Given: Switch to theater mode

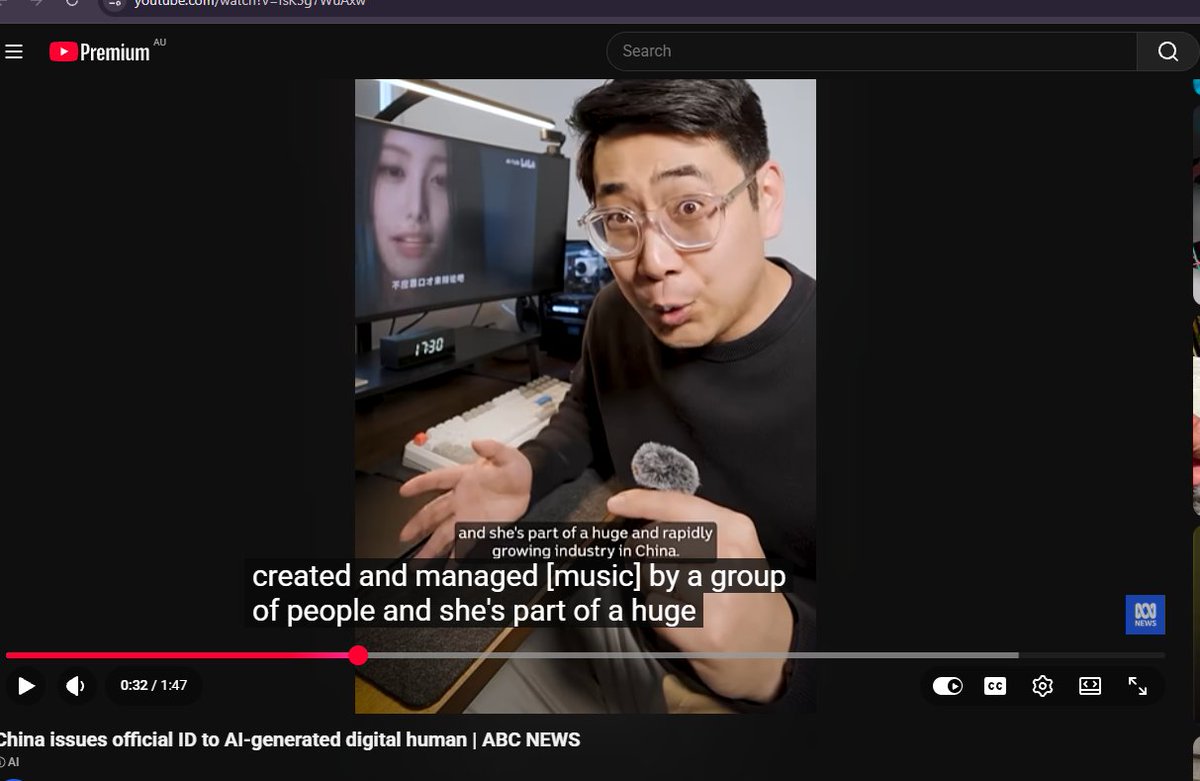Looking at the screenshot, I should click(x=1090, y=686).
